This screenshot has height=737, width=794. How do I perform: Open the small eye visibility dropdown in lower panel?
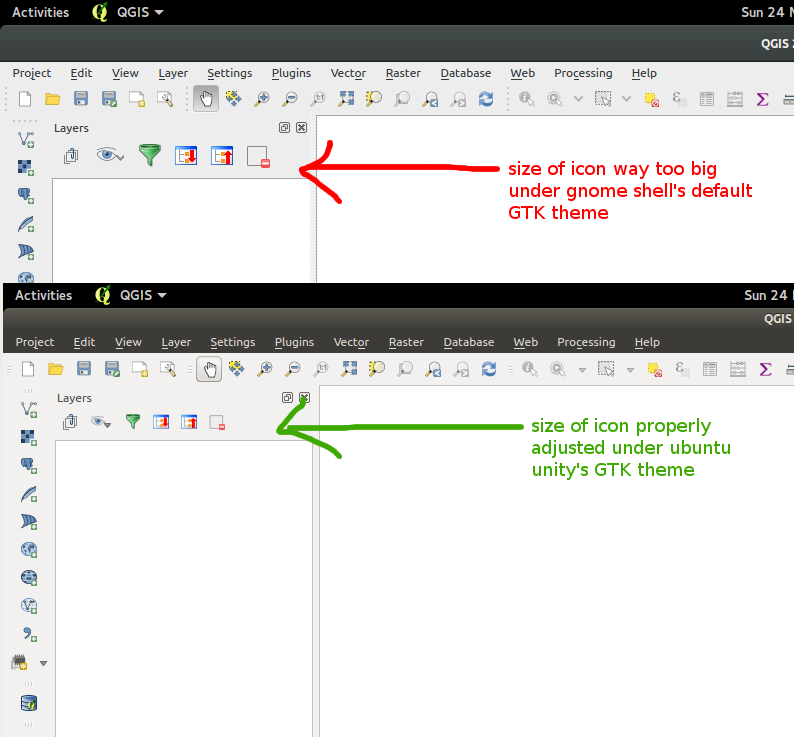pyautogui.click(x=102, y=422)
